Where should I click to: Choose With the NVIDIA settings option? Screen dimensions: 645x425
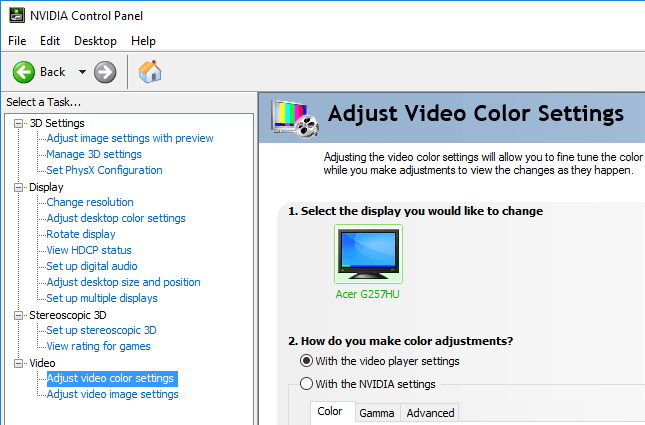tap(306, 383)
